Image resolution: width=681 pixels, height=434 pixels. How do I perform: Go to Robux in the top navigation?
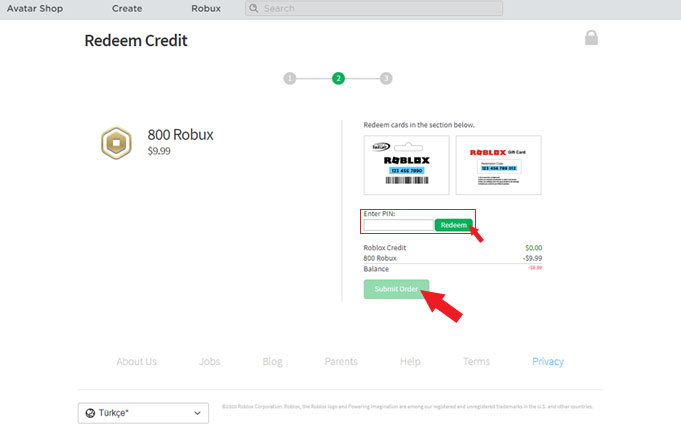pos(206,8)
